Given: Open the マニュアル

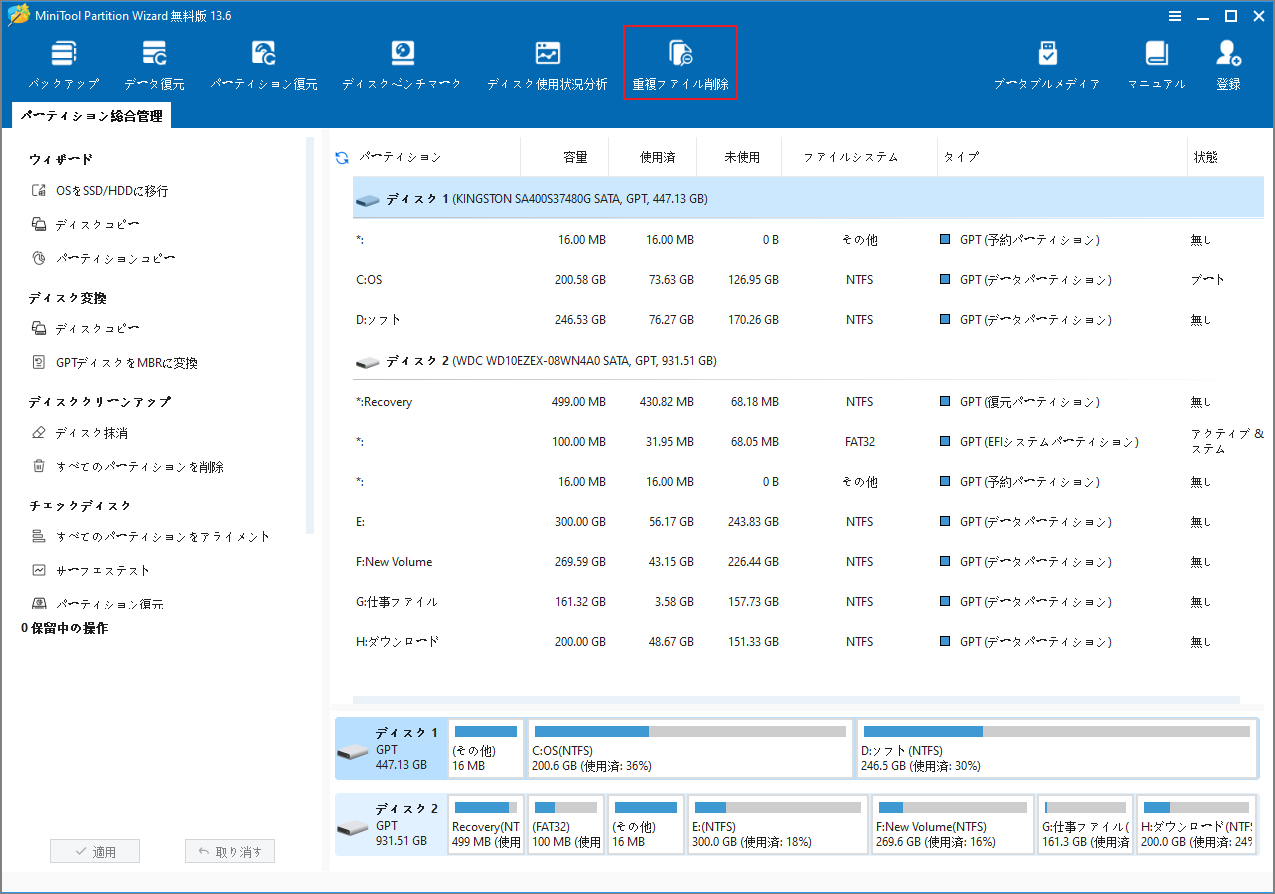Looking at the screenshot, I should pyautogui.click(x=1157, y=66).
